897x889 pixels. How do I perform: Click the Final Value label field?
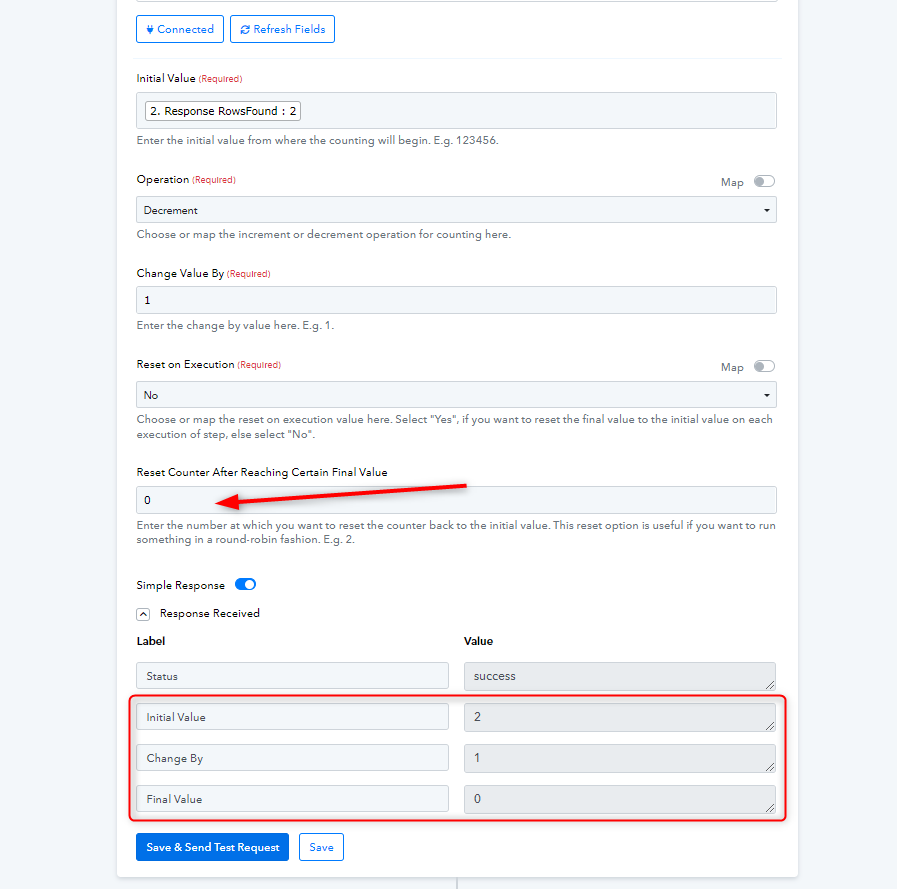coord(292,799)
